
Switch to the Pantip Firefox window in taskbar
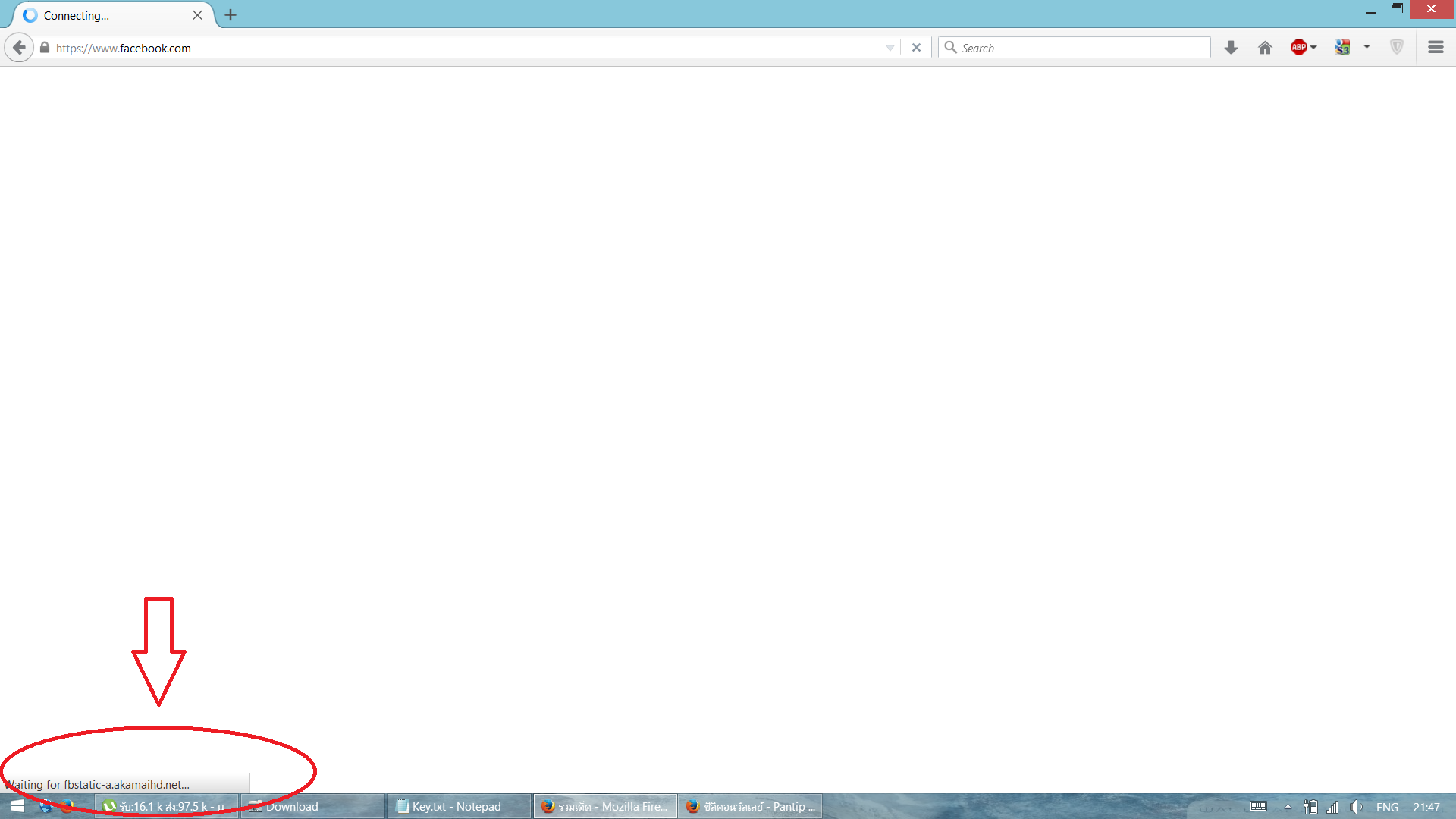750,806
